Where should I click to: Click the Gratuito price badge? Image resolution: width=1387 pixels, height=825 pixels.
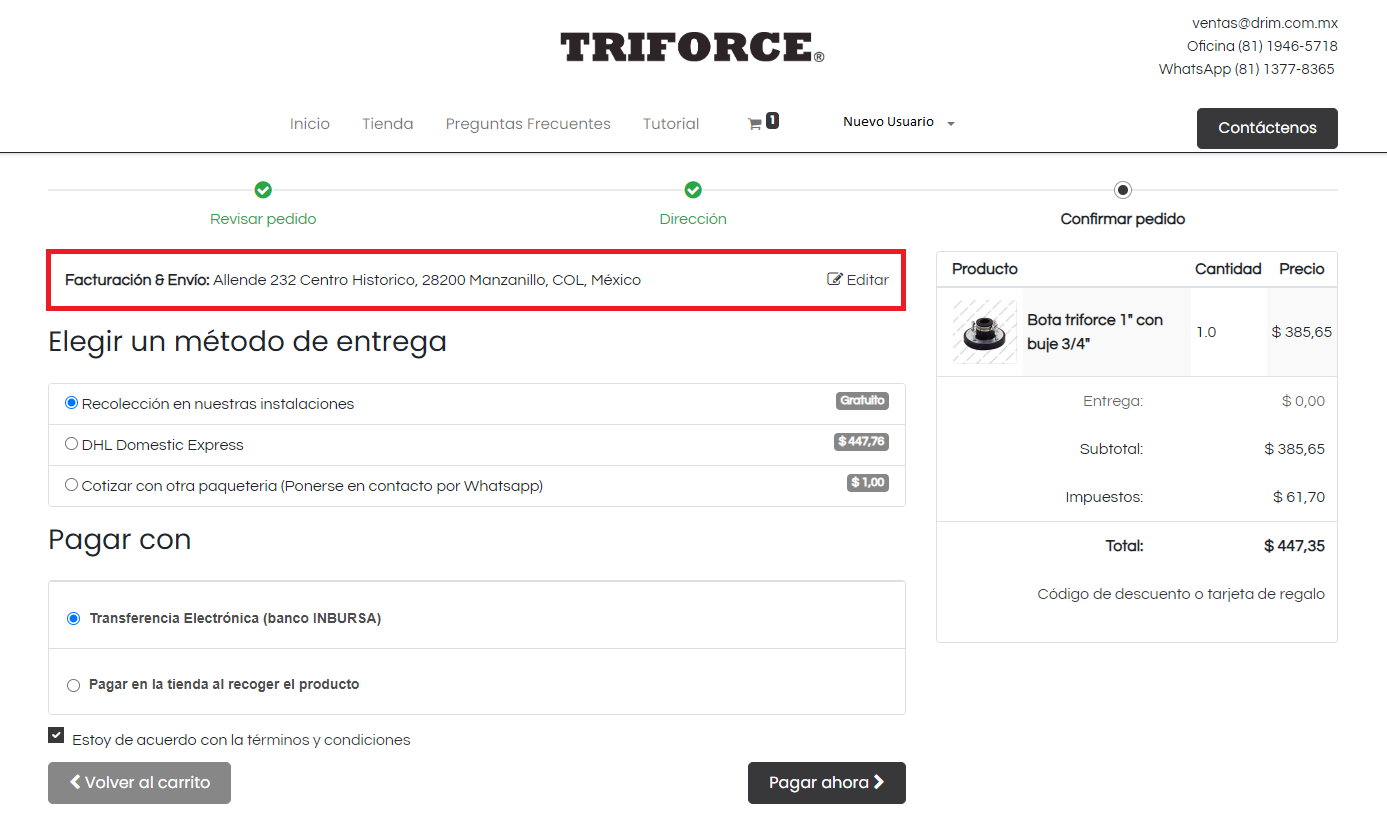click(862, 401)
